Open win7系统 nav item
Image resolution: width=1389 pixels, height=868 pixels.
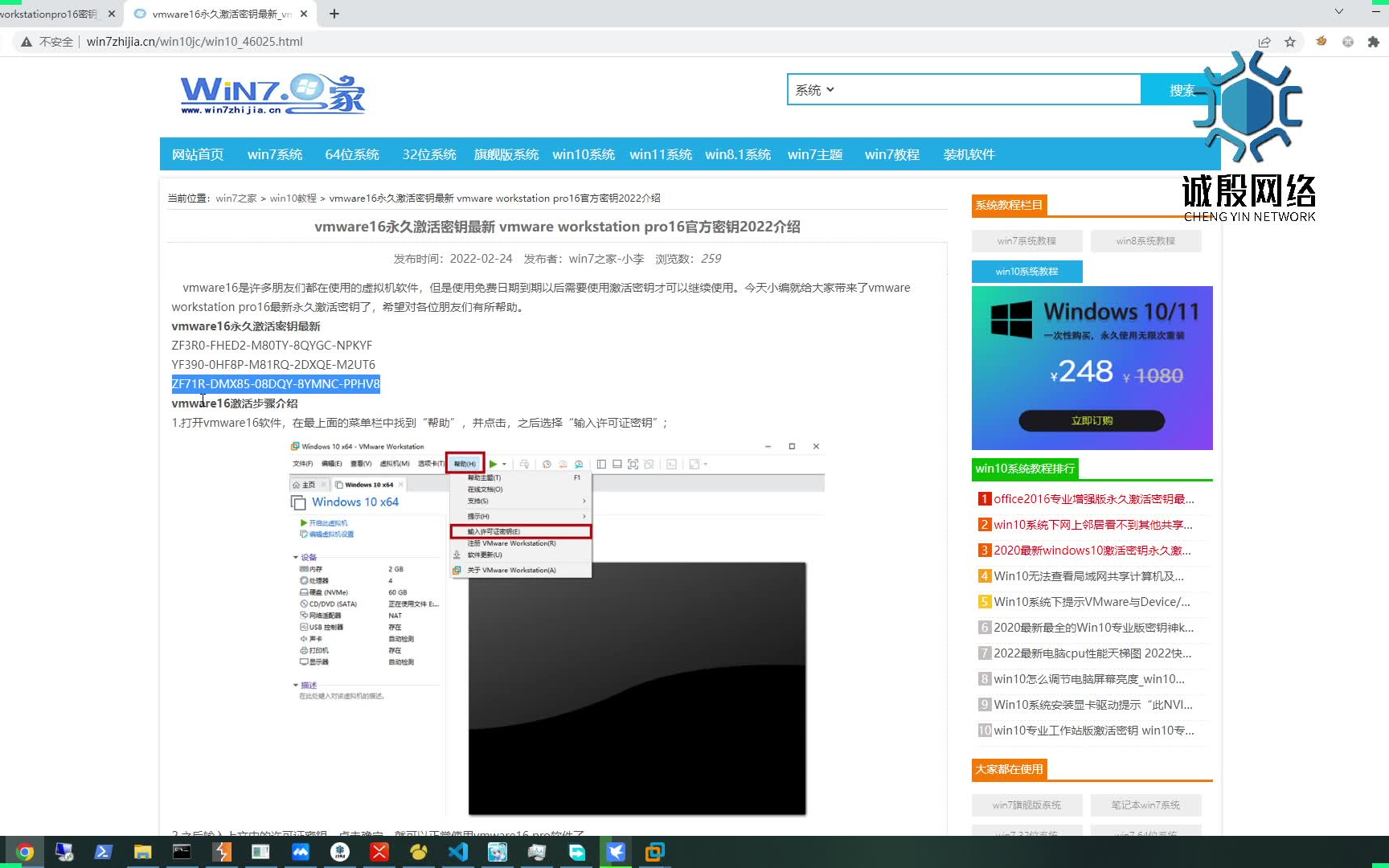pos(275,154)
